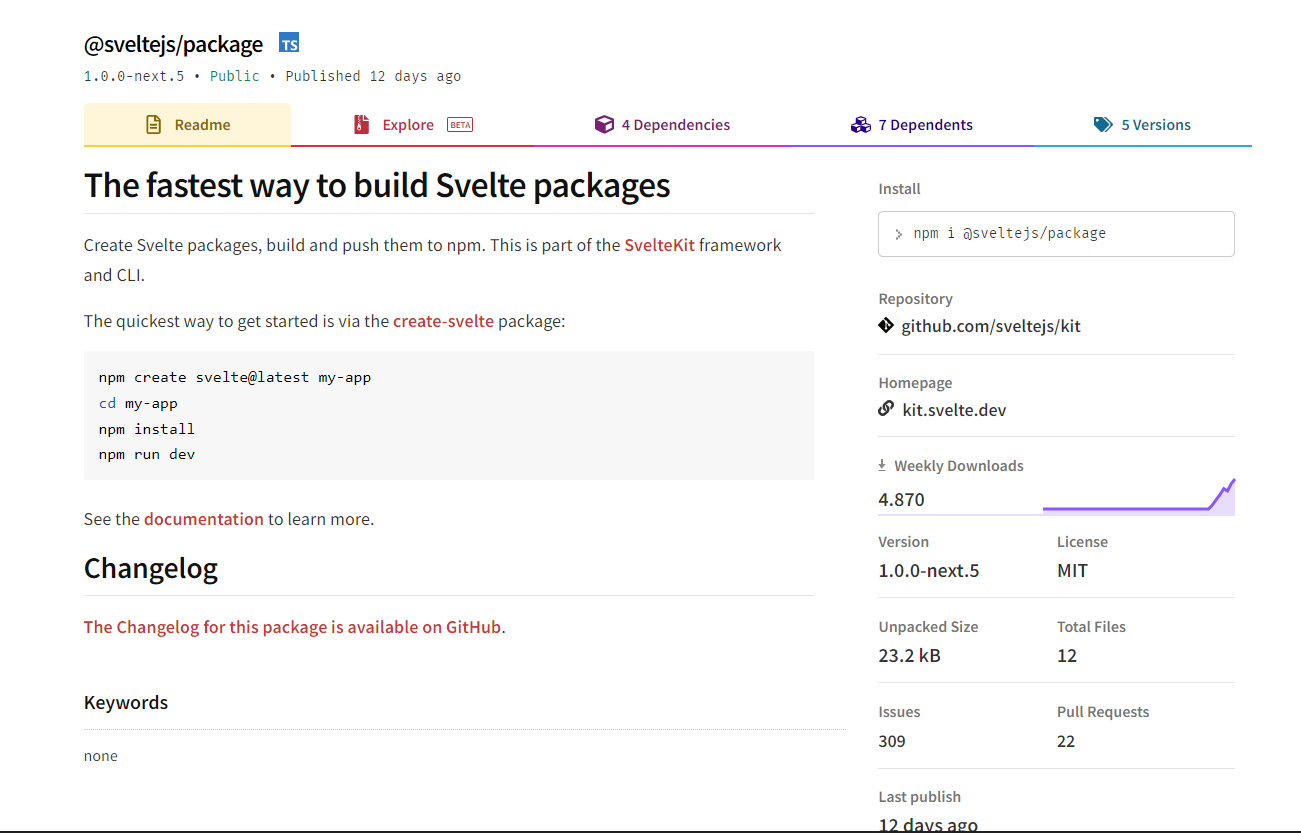Visit the kit.svelte.dev homepage link

(954, 410)
